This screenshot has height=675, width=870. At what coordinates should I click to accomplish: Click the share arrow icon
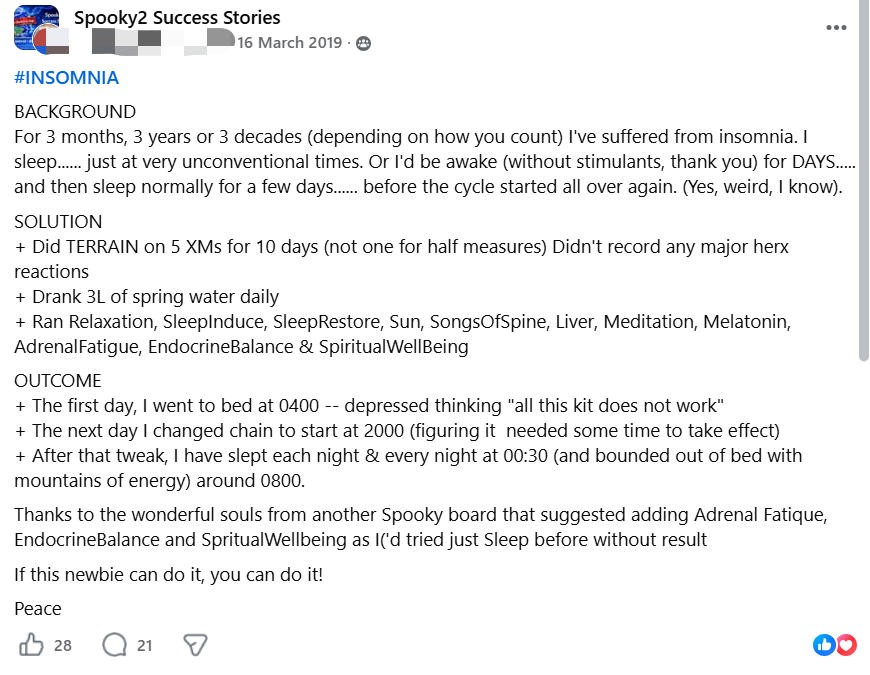click(195, 645)
